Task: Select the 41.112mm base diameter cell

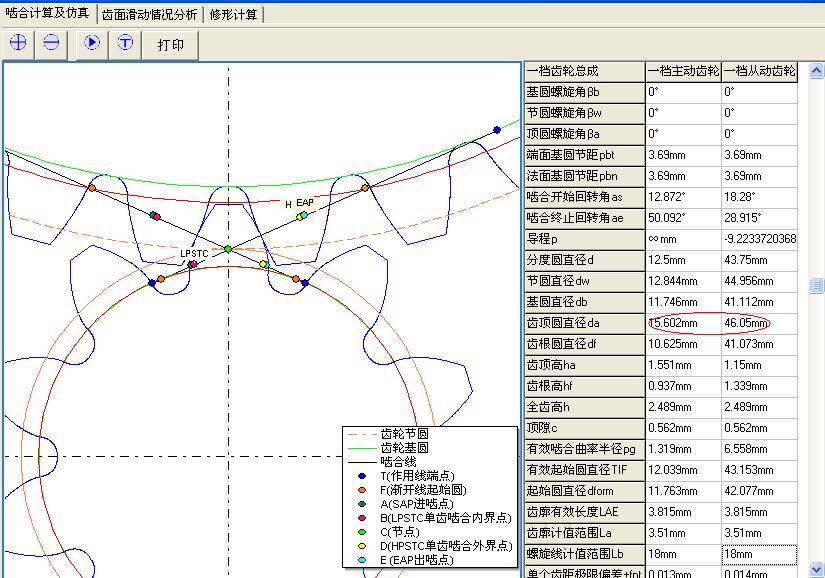Action: point(759,302)
